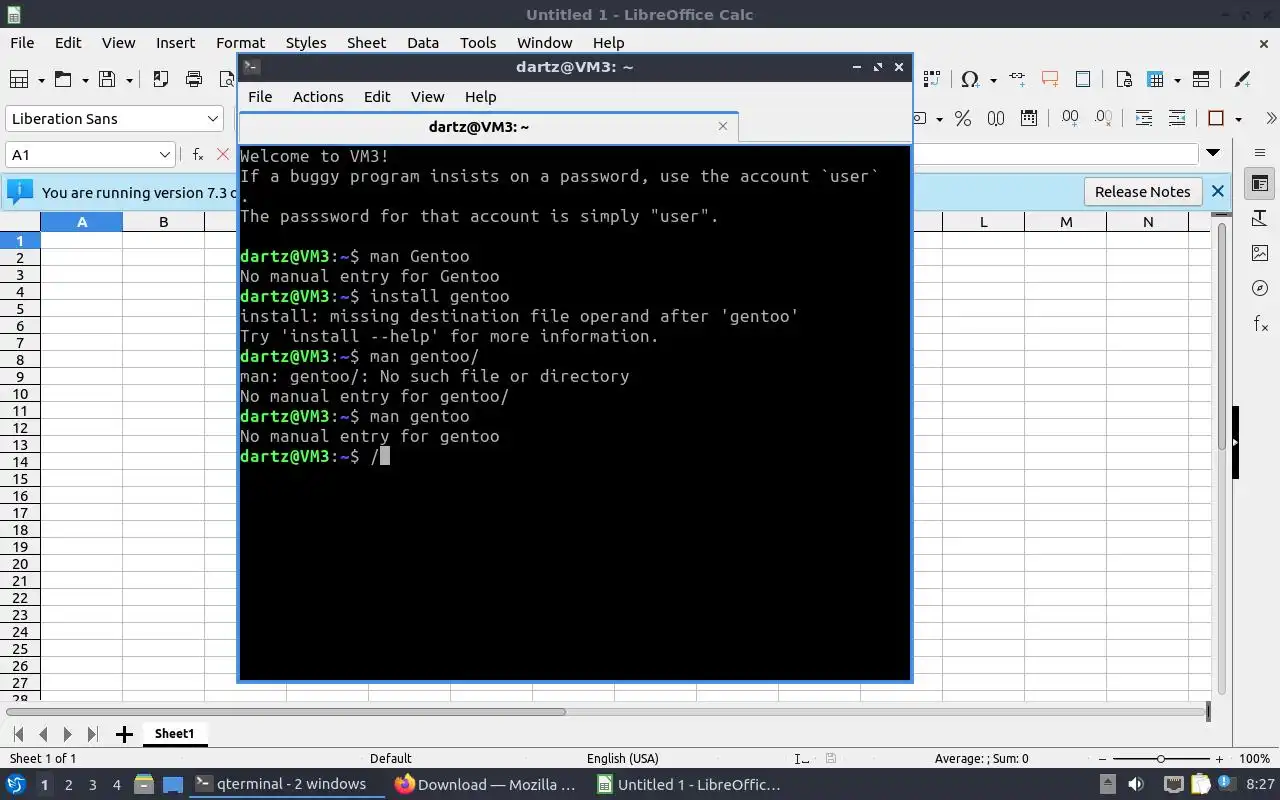
Task: Open sidebar Navigator deck
Action: [x=1260, y=288]
